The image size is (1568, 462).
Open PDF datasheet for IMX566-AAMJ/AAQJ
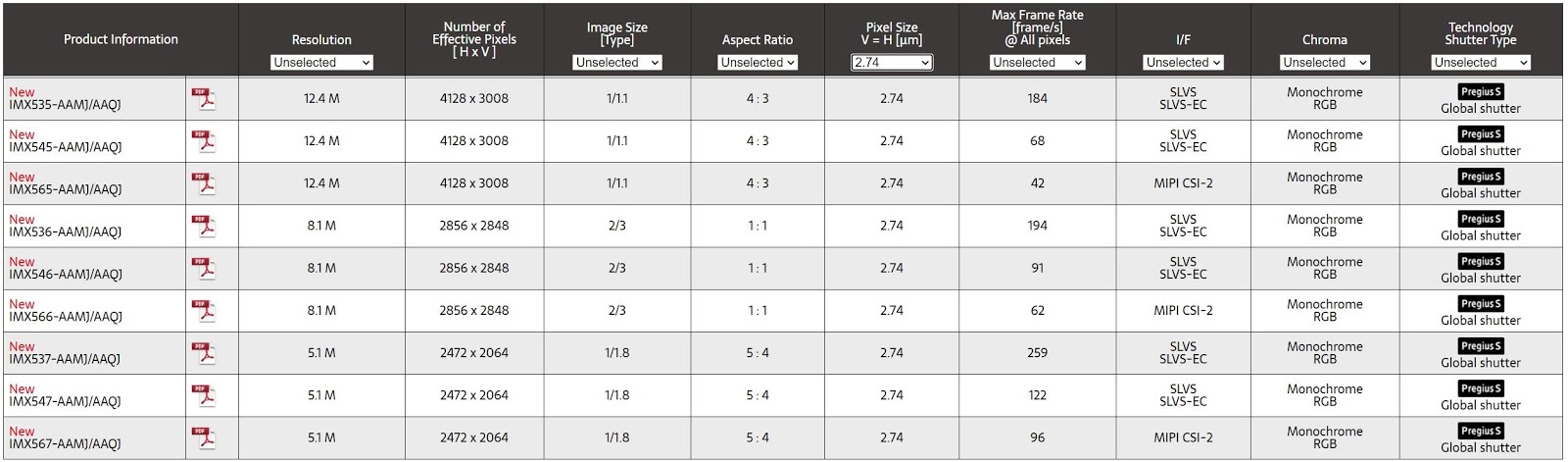click(x=203, y=310)
